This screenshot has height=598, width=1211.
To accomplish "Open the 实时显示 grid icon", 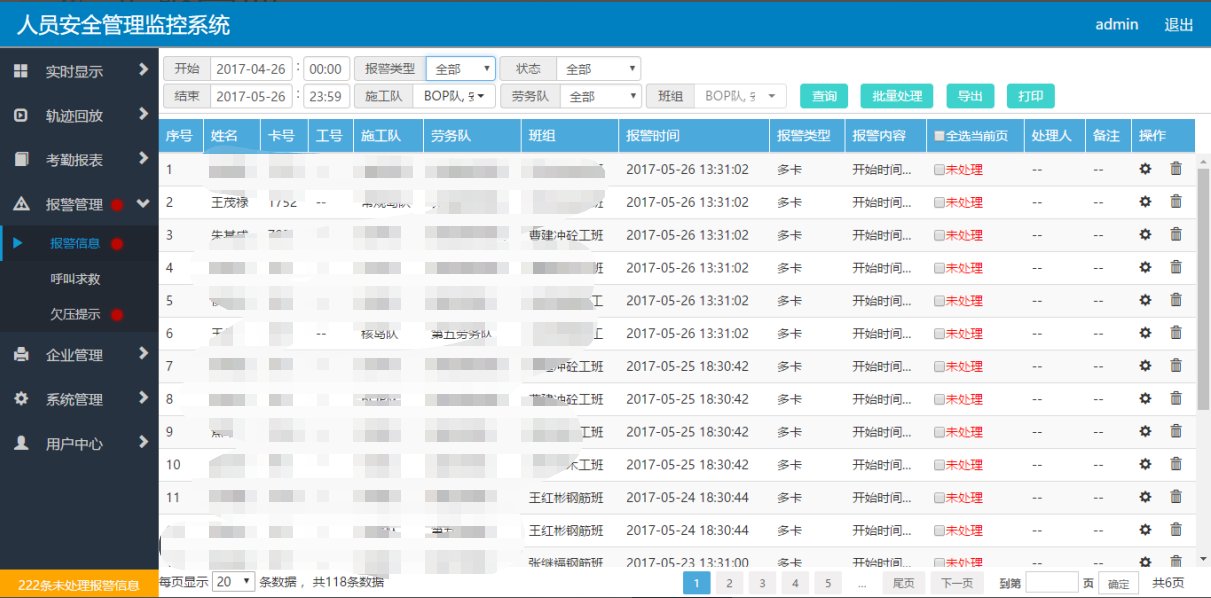I will 21,71.
